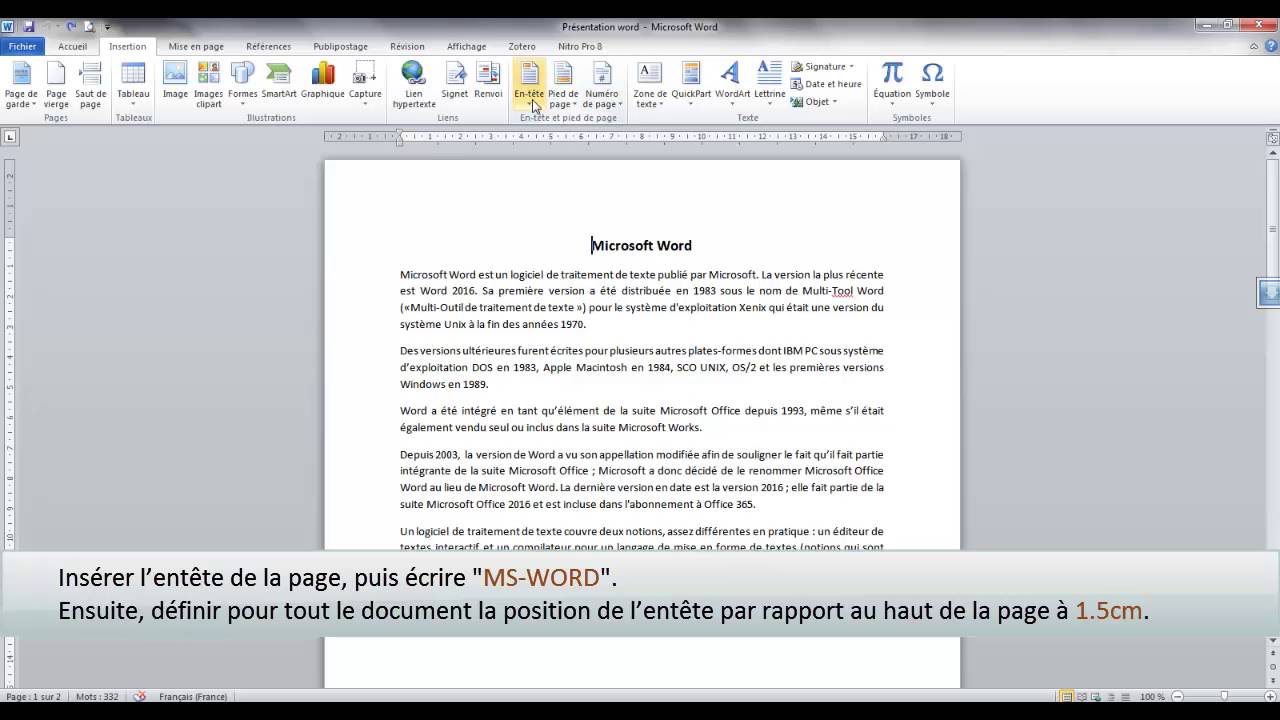Insert a Zone de texte

[x=650, y=85]
